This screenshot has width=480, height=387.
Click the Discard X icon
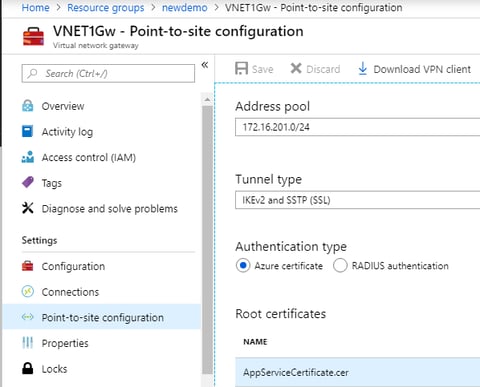[296, 69]
